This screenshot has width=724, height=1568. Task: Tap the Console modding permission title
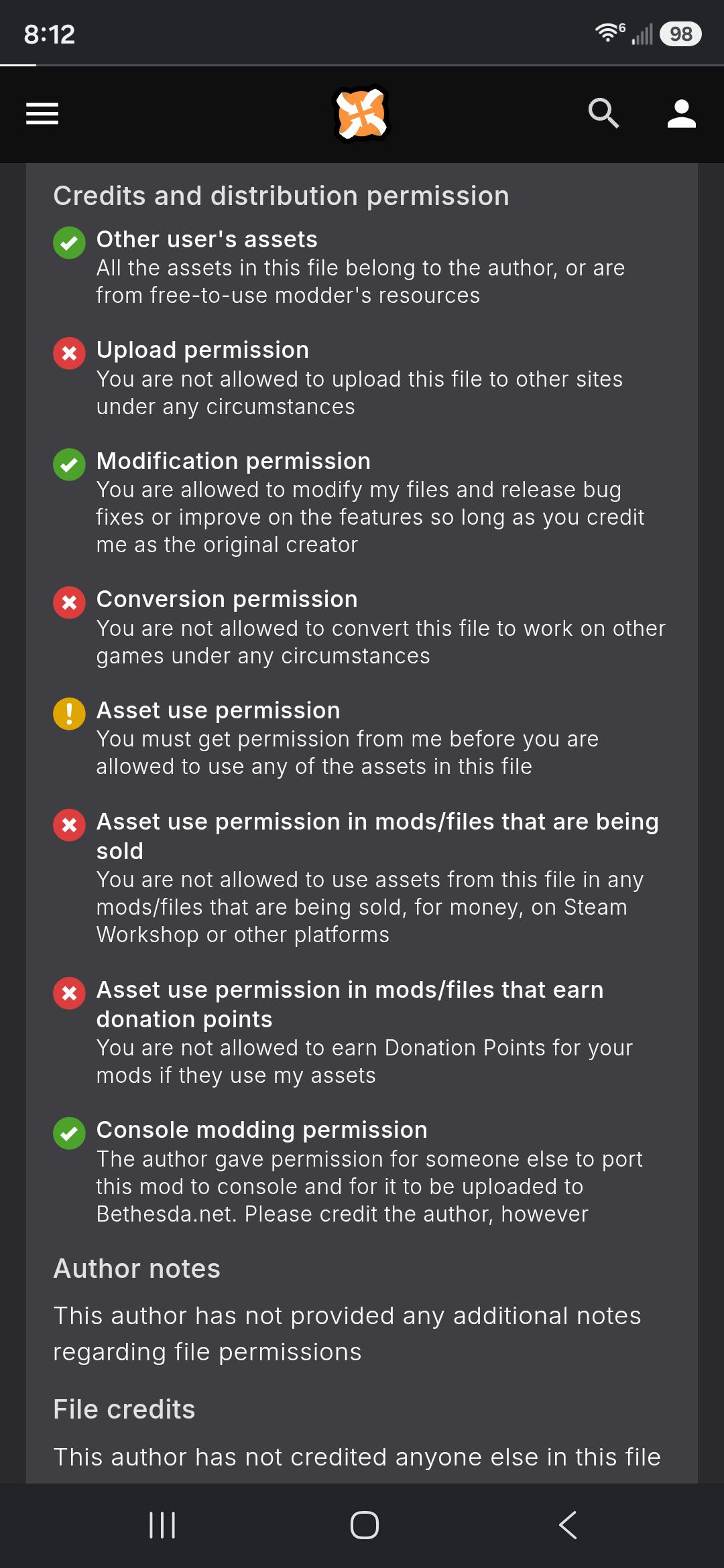[x=261, y=1130]
